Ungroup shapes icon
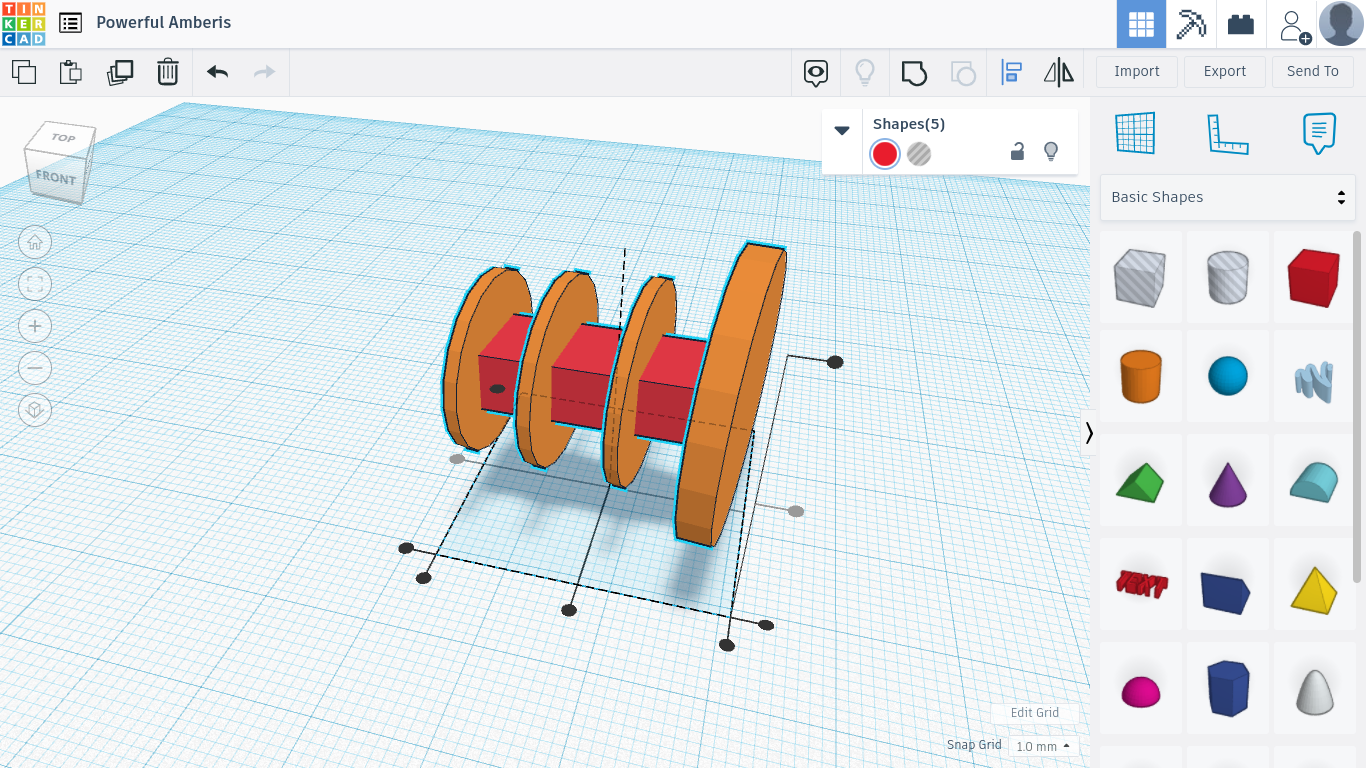The image size is (1366, 768). (962, 72)
